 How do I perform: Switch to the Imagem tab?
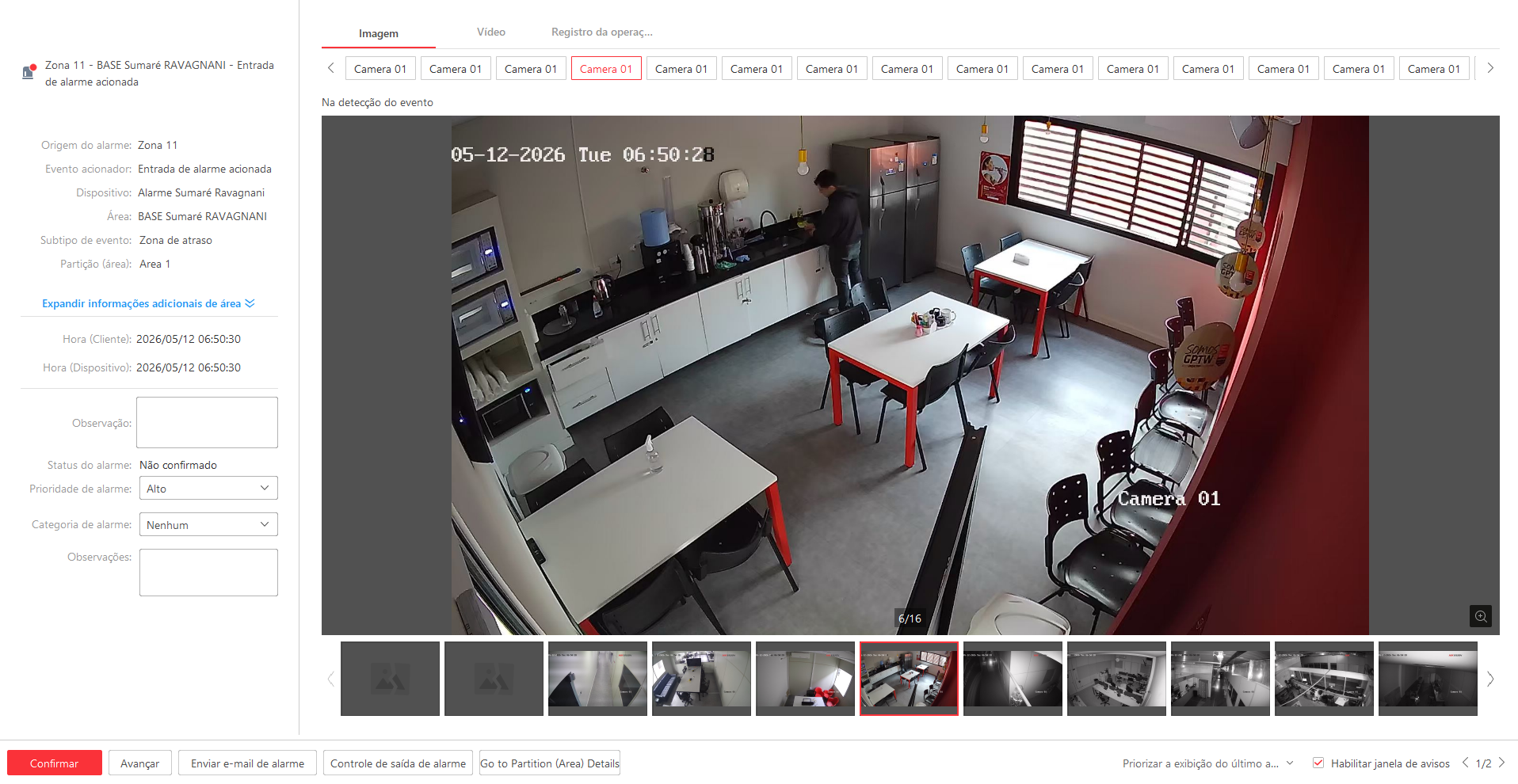coord(379,33)
